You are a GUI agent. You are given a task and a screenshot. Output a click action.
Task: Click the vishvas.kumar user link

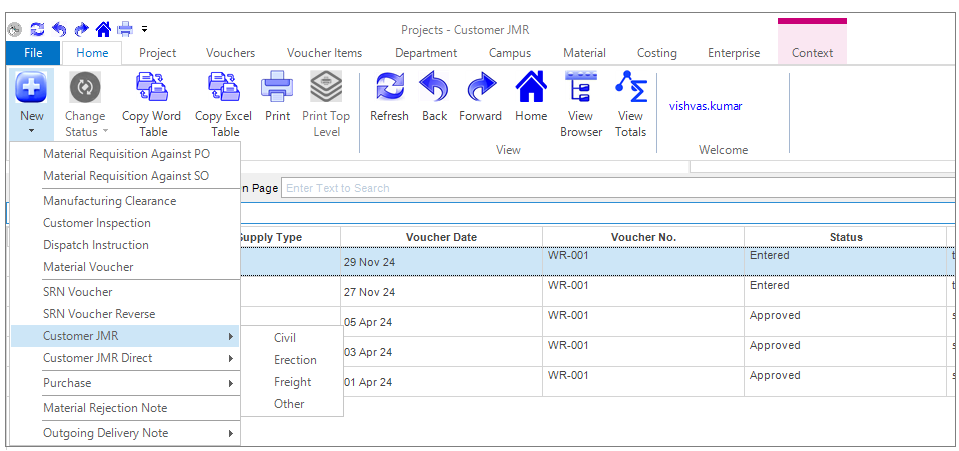(x=705, y=105)
